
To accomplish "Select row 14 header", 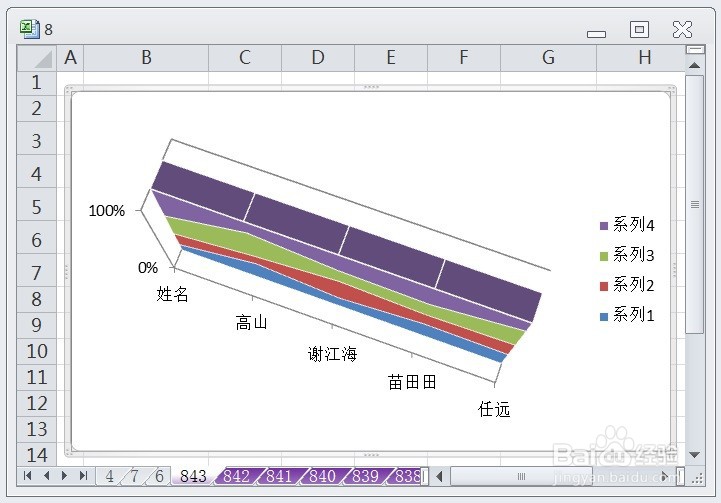I will point(37,455).
